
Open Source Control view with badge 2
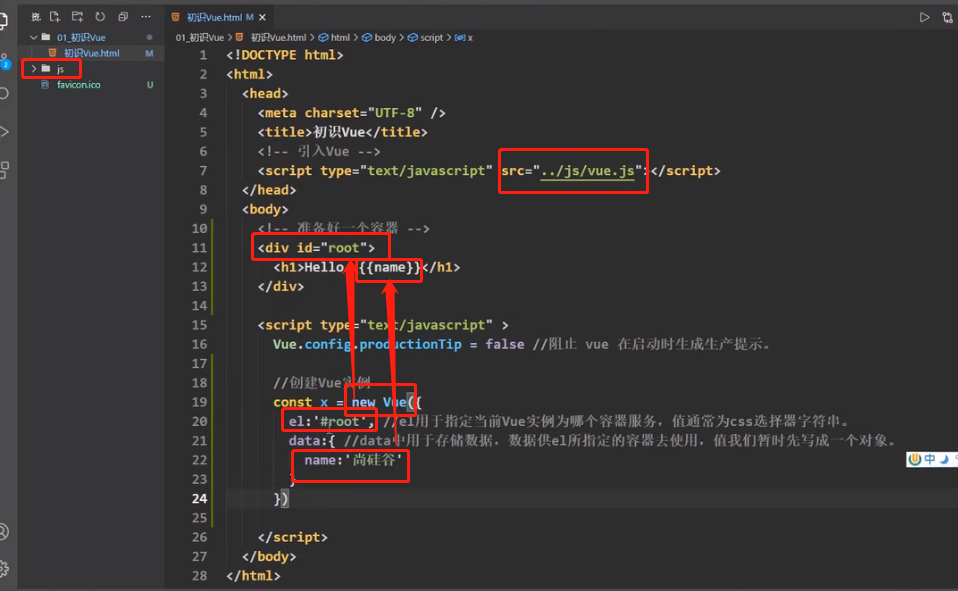point(4,61)
